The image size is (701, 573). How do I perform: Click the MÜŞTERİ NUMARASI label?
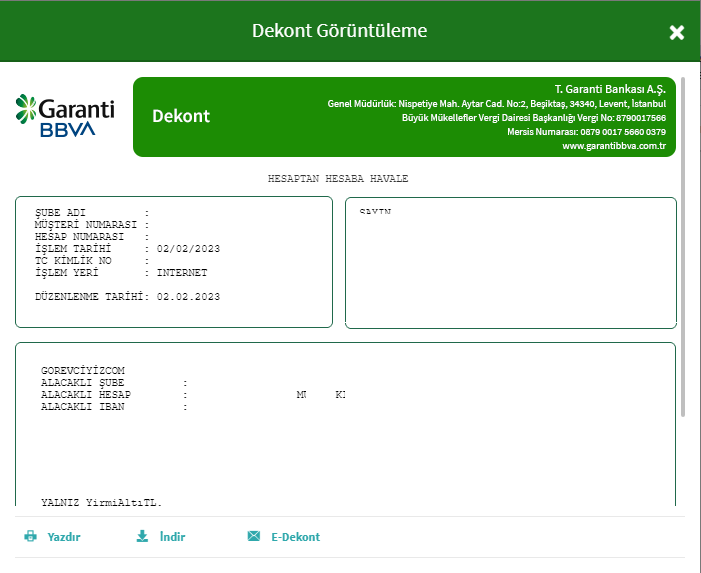(x=86, y=224)
